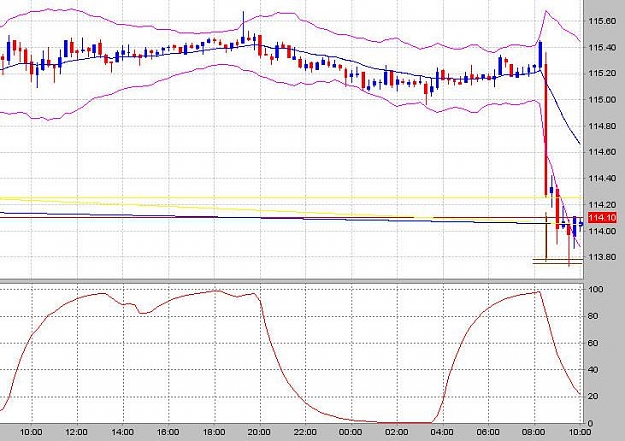Viewport: 625px width, 441px height.
Task: Click the oscillator 20 scale label
Action: pos(593,396)
